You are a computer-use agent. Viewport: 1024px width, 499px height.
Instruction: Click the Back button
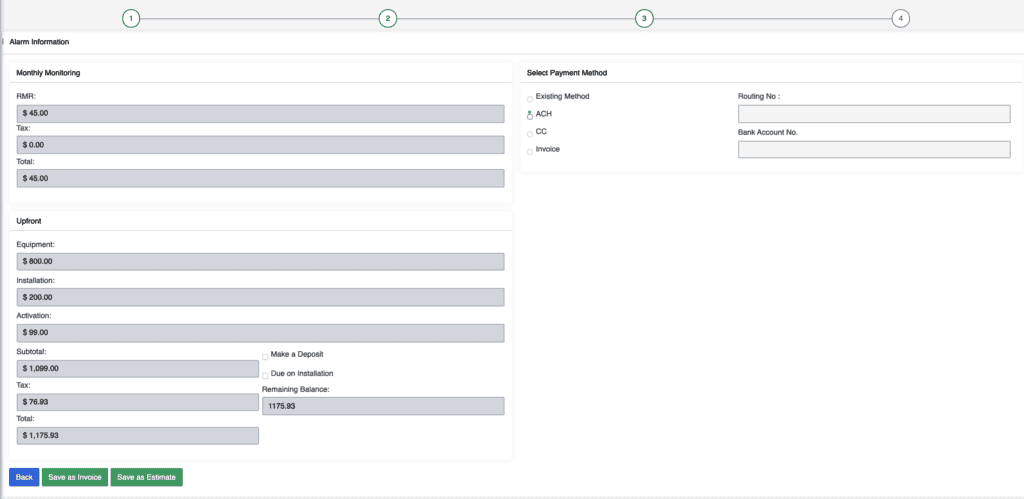tap(24, 477)
